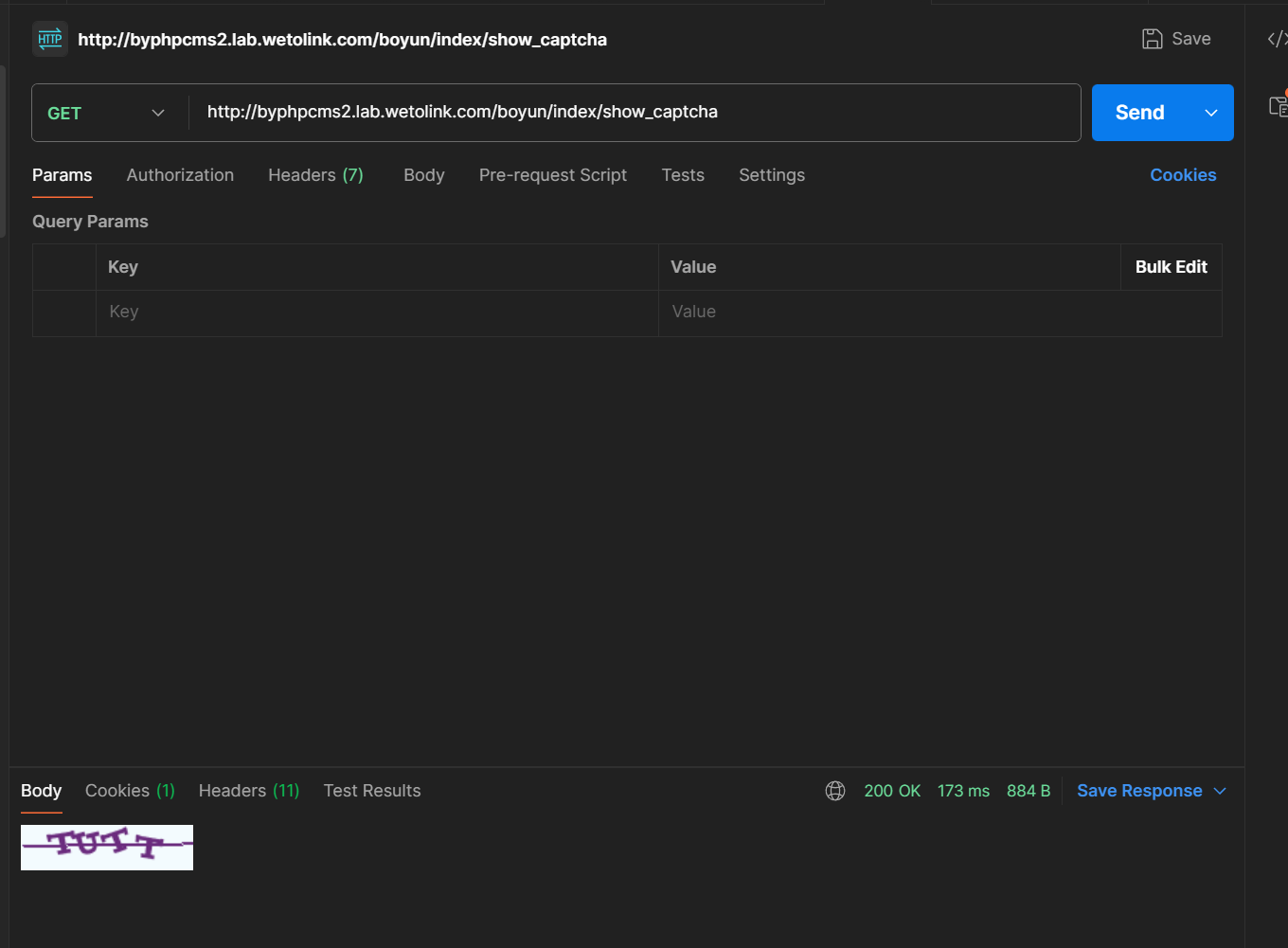Show the Test Results tab
This screenshot has height=948, width=1288.
(372, 791)
